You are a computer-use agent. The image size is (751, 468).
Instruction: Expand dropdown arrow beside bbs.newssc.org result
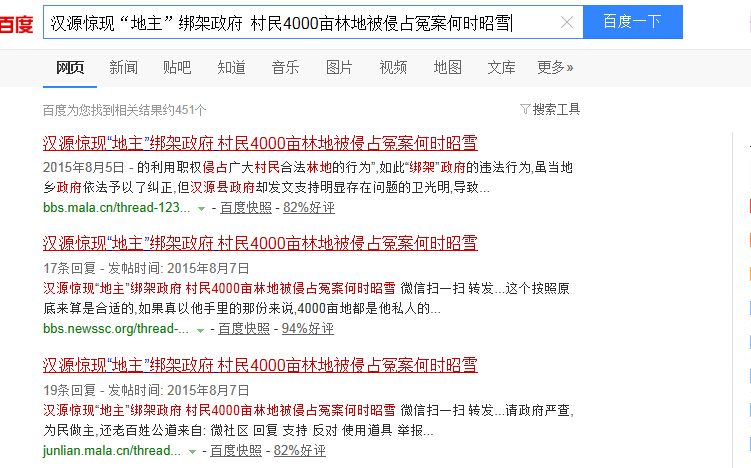pyautogui.click(x=200, y=329)
